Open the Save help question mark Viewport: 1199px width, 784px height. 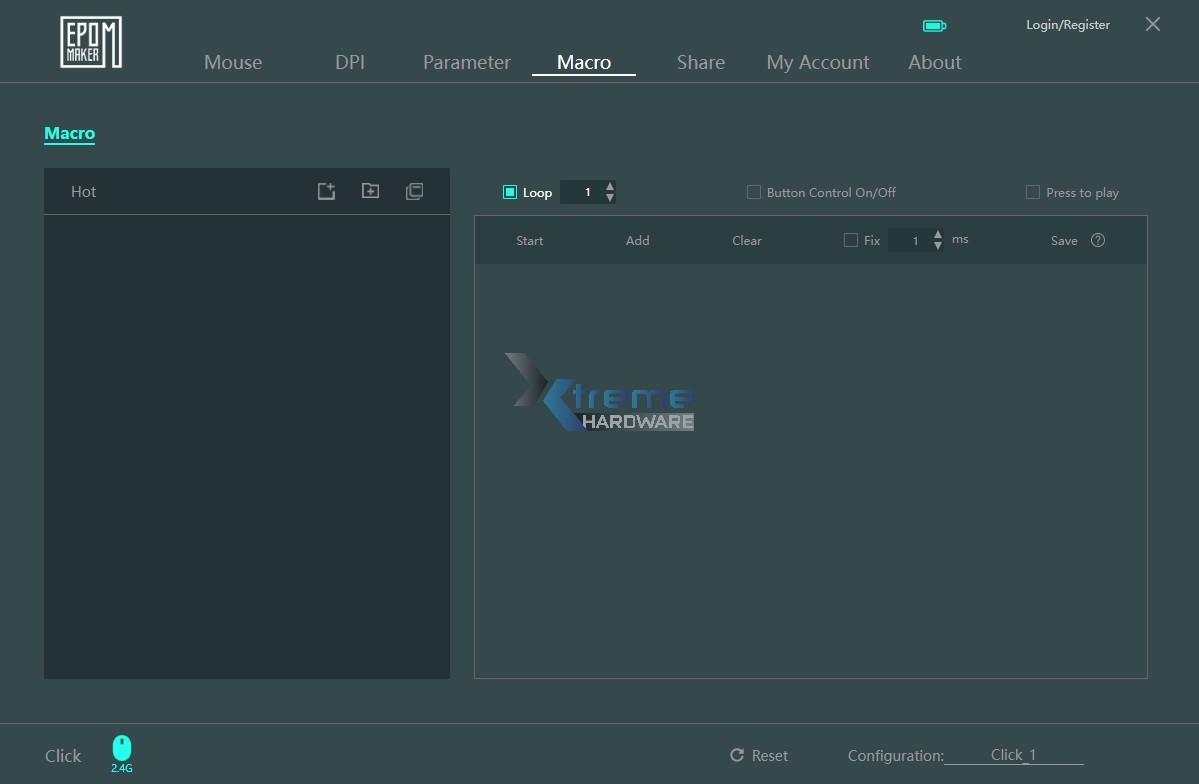tap(1097, 240)
